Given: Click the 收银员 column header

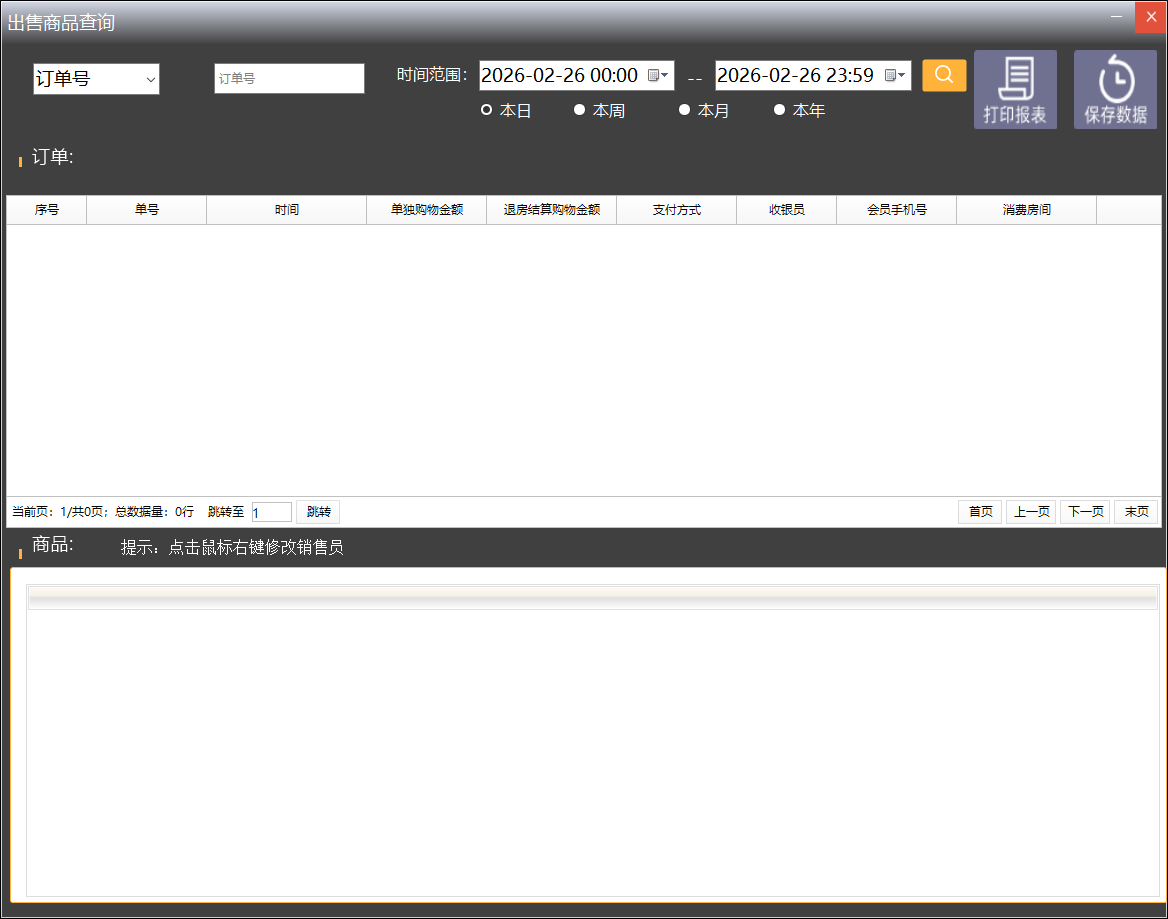Looking at the screenshot, I should (x=786, y=210).
